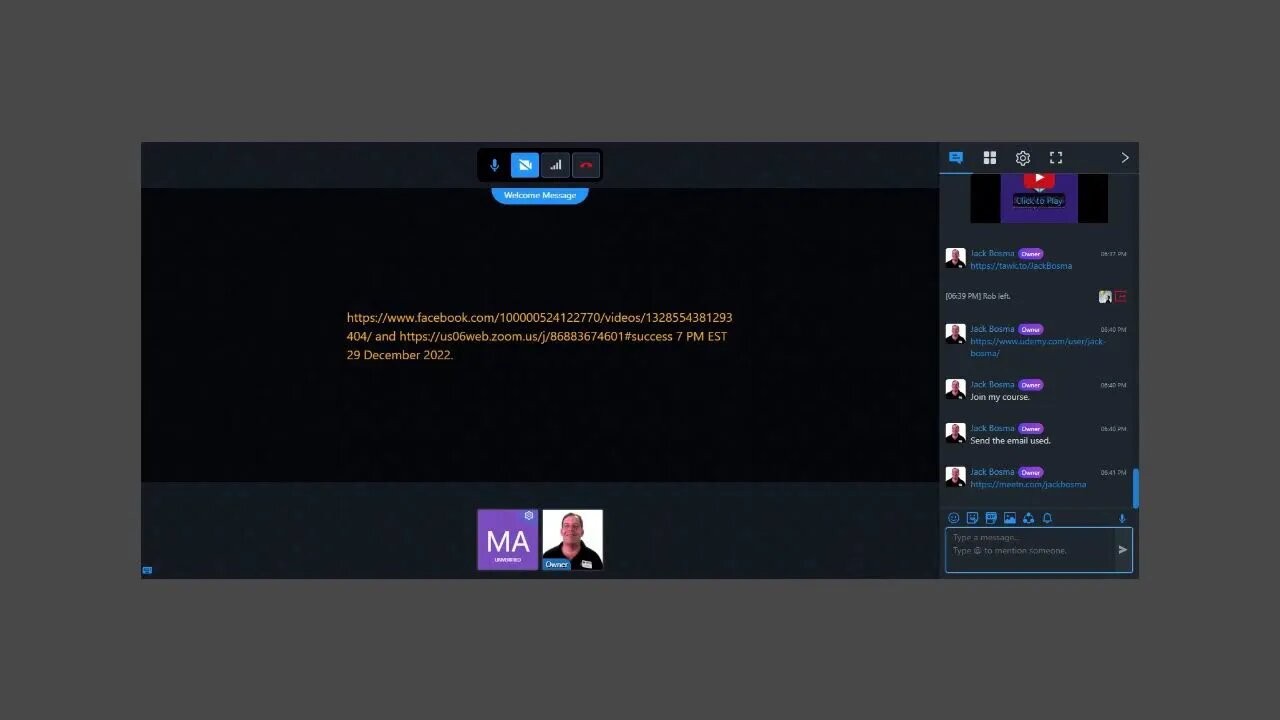Open the emoji picker
The image size is (1280, 720).
coord(953,518)
